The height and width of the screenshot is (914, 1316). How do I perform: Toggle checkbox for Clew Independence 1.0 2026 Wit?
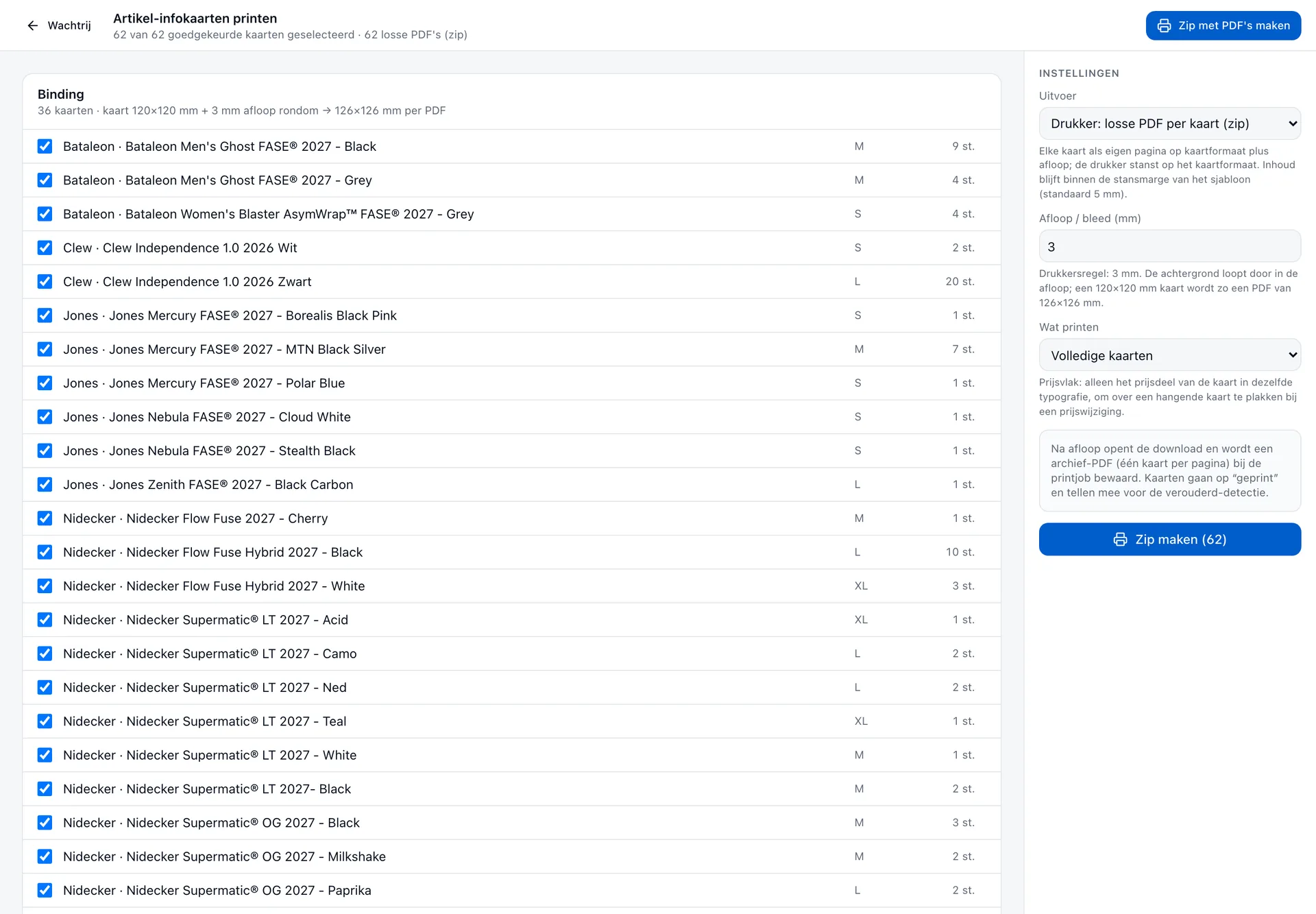click(45, 248)
